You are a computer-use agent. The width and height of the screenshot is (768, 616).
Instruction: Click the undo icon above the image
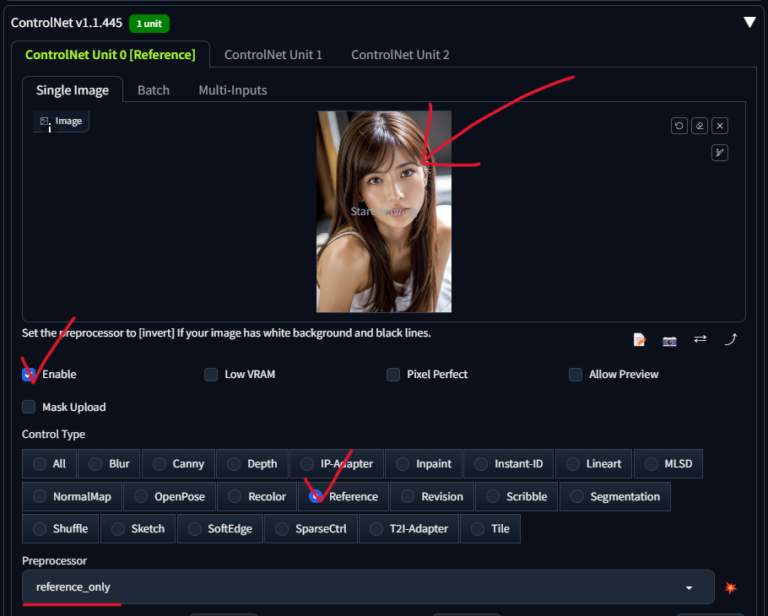point(679,126)
